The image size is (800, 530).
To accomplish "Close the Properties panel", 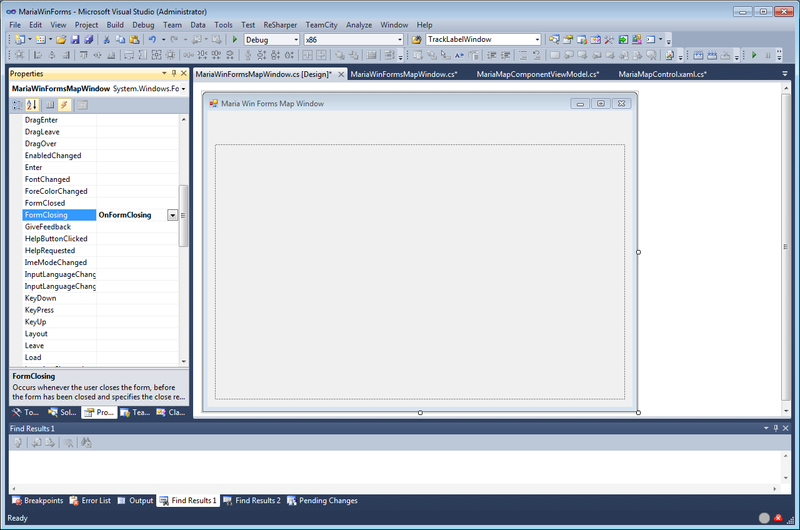I will 184,73.
